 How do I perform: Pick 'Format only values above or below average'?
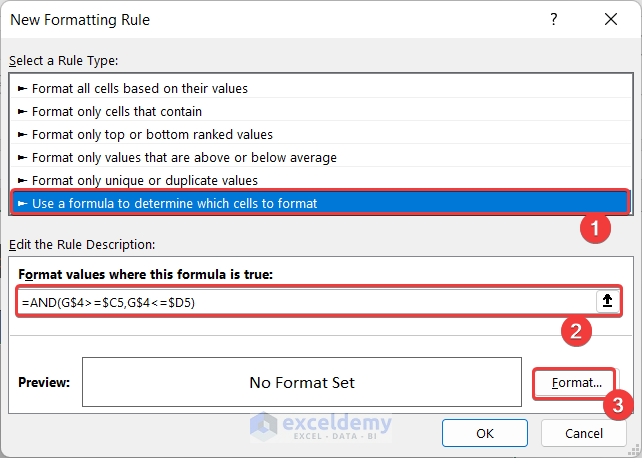coord(184,157)
